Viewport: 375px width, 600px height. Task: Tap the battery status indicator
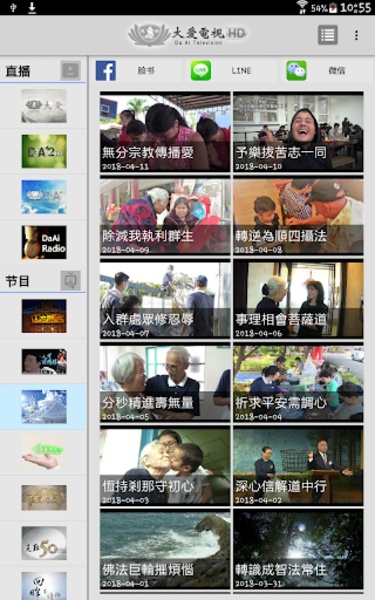click(333, 8)
